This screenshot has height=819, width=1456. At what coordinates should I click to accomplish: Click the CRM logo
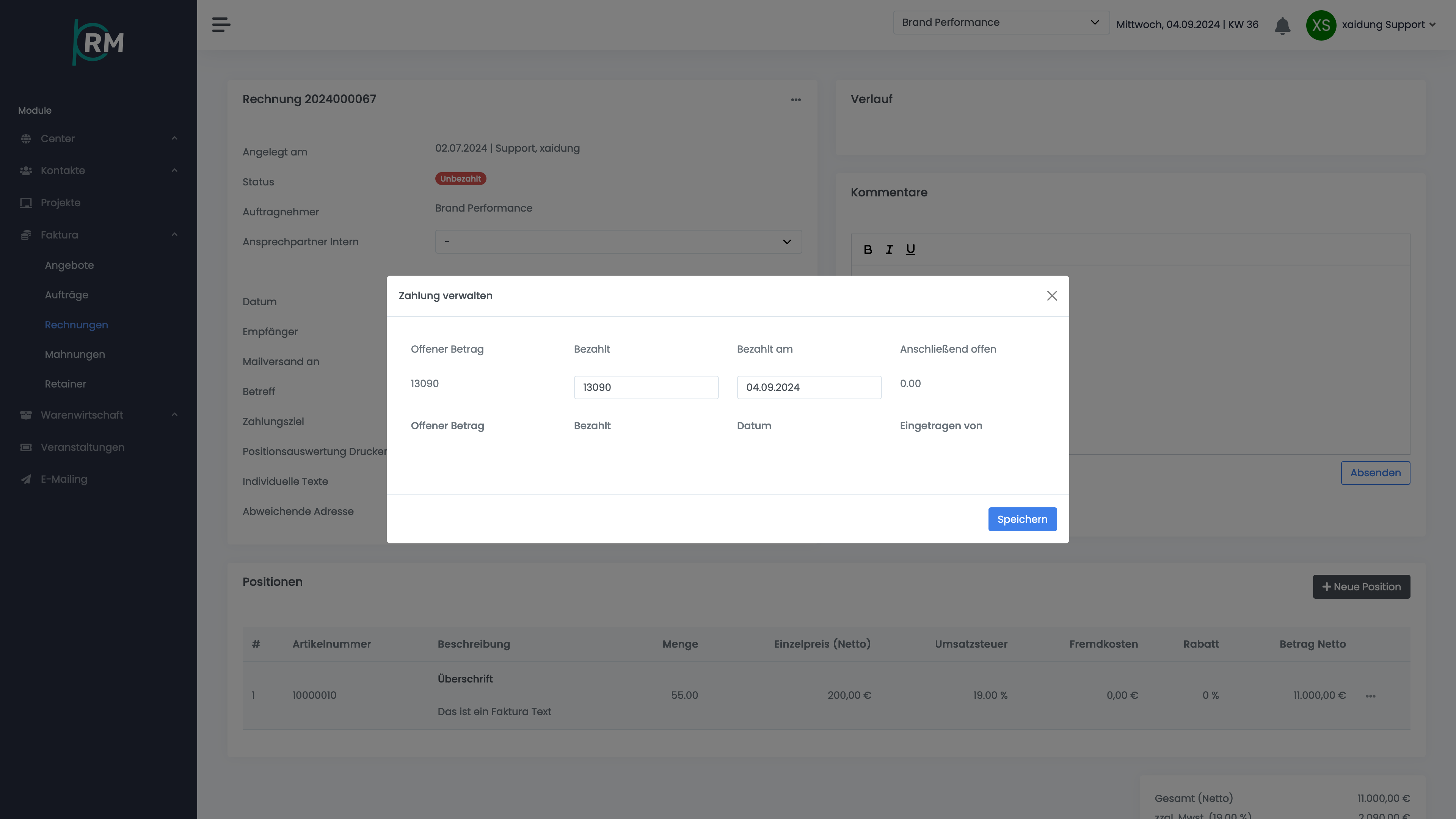pos(98,42)
